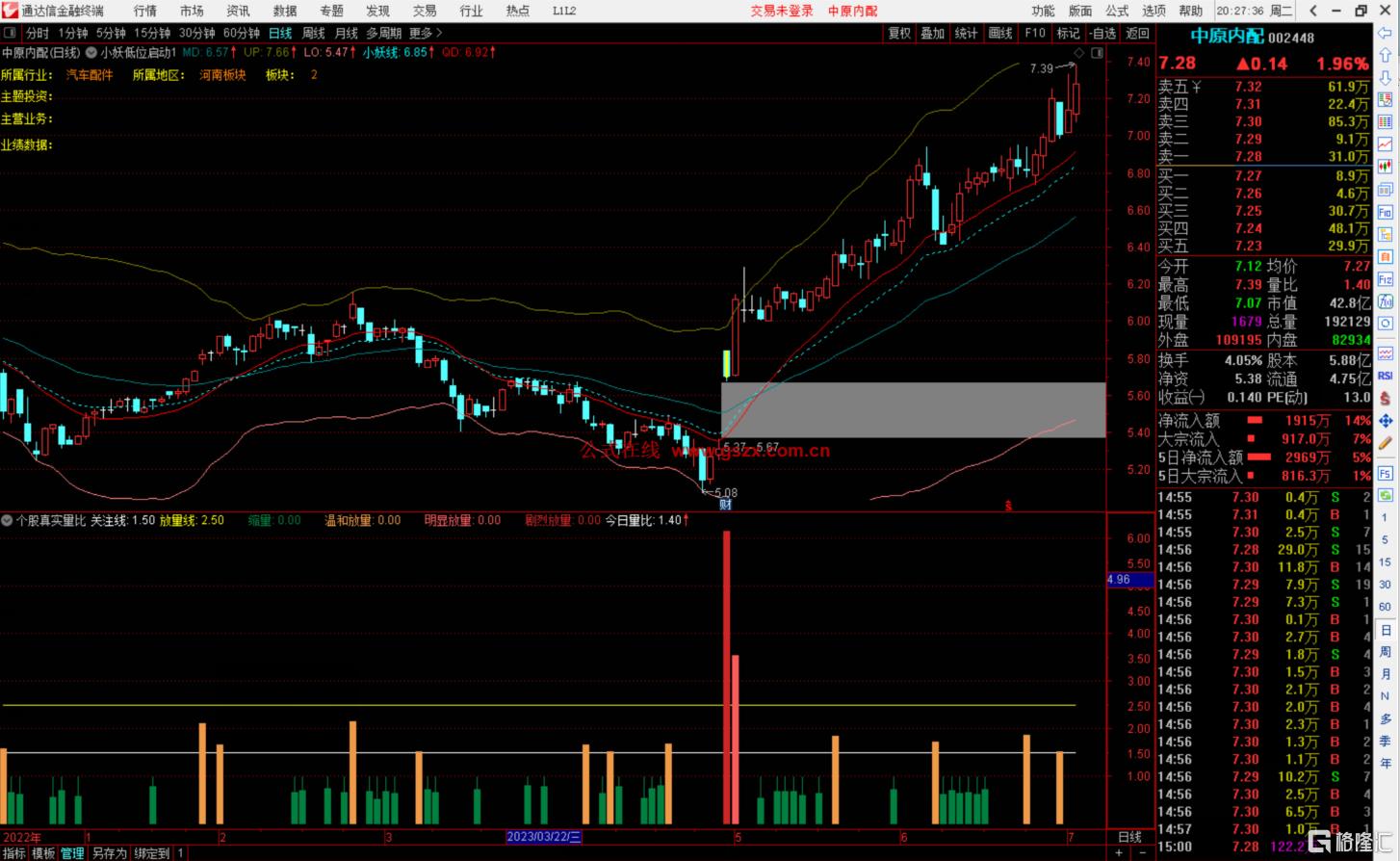This screenshot has width=1400, height=861.
Task: Expand indicator menu beside 个股真实量比
Action: (7, 520)
